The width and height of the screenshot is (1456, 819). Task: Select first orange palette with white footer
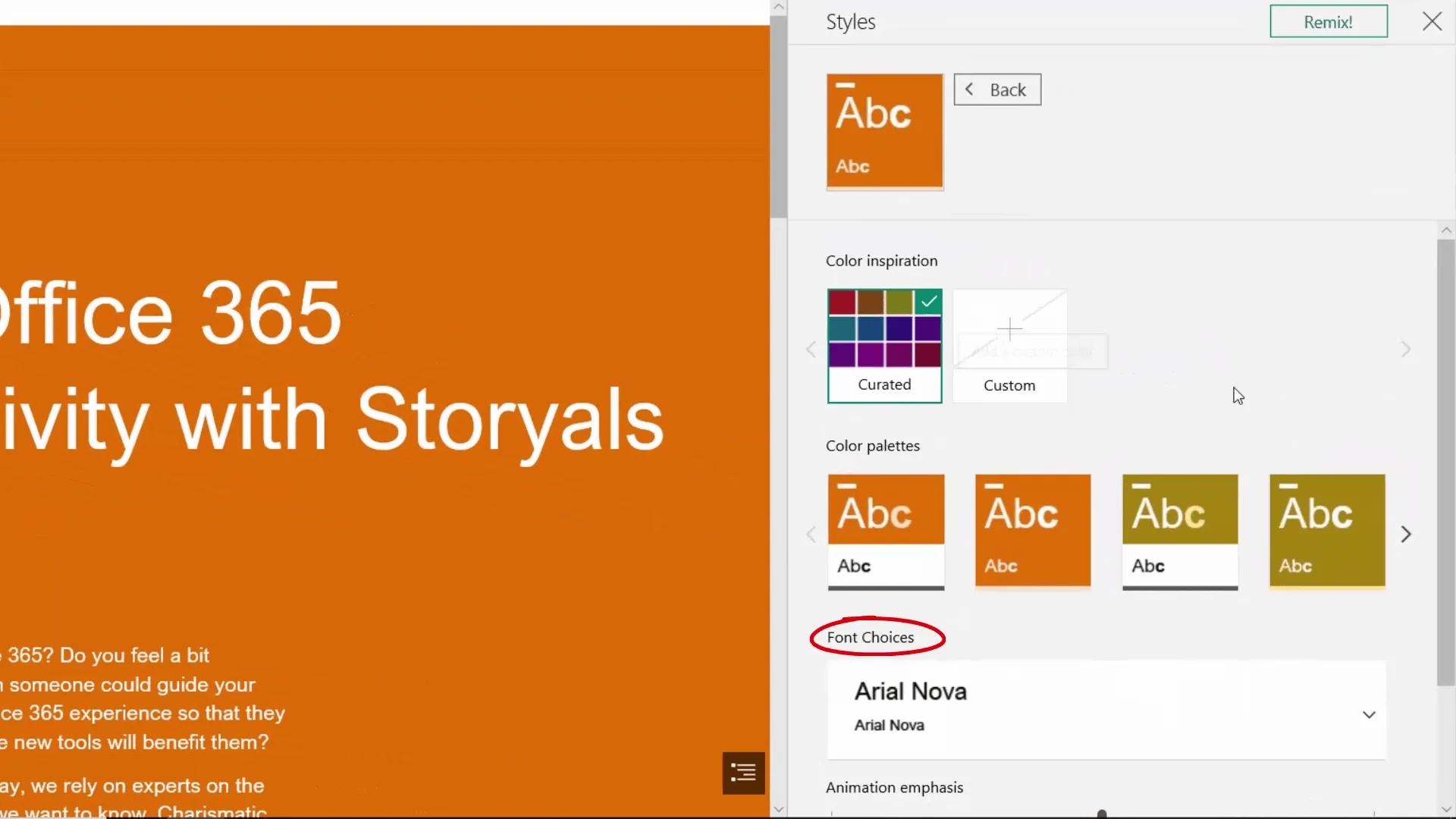coord(886,532)
